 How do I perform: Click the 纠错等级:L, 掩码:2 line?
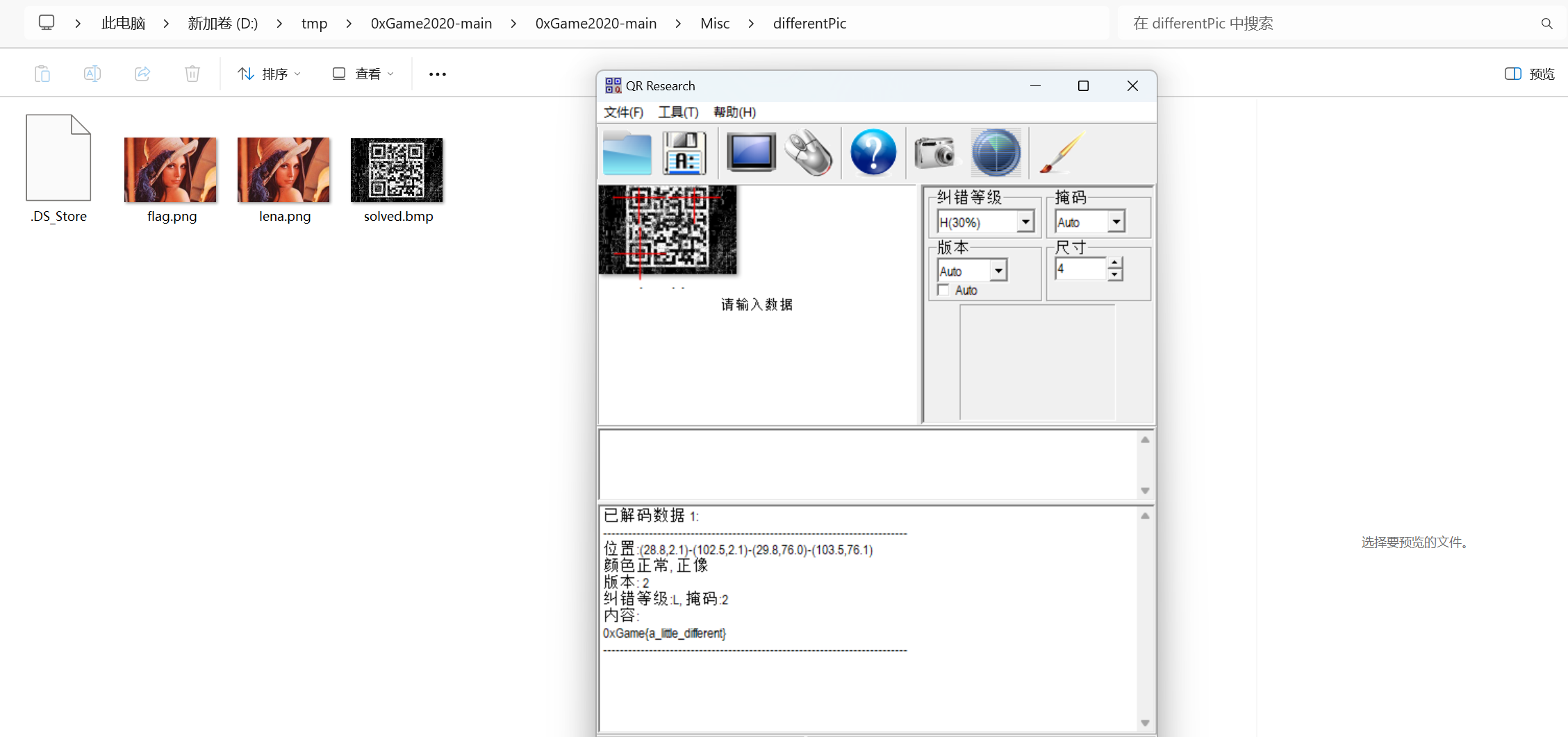[666, 599]
